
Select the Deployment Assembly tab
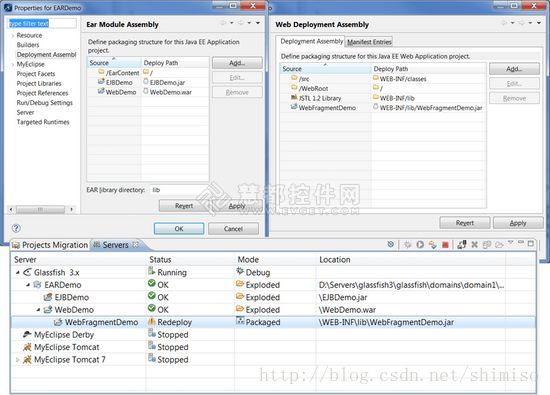(x=311, y=41)
